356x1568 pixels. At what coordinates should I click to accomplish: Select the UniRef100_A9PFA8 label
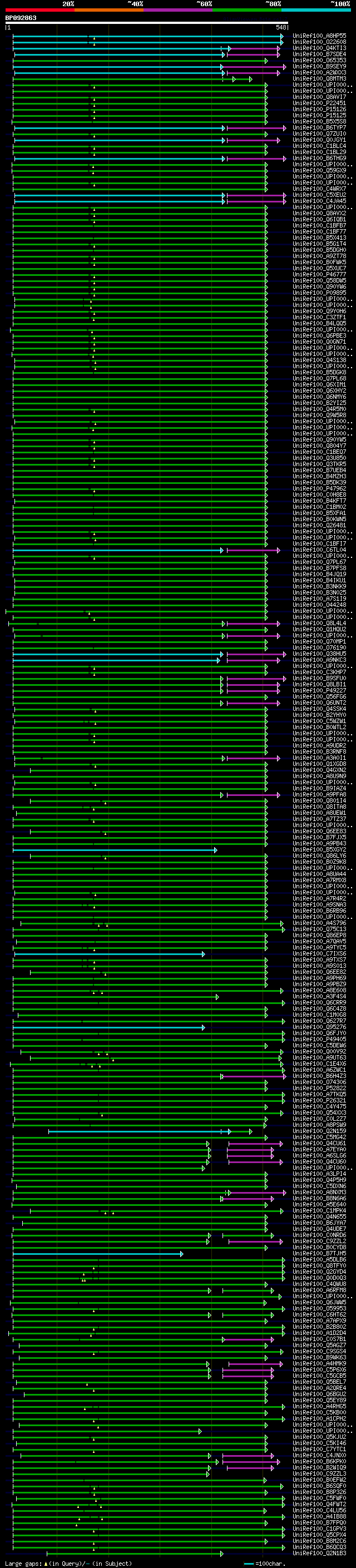(x=319, y=794)
